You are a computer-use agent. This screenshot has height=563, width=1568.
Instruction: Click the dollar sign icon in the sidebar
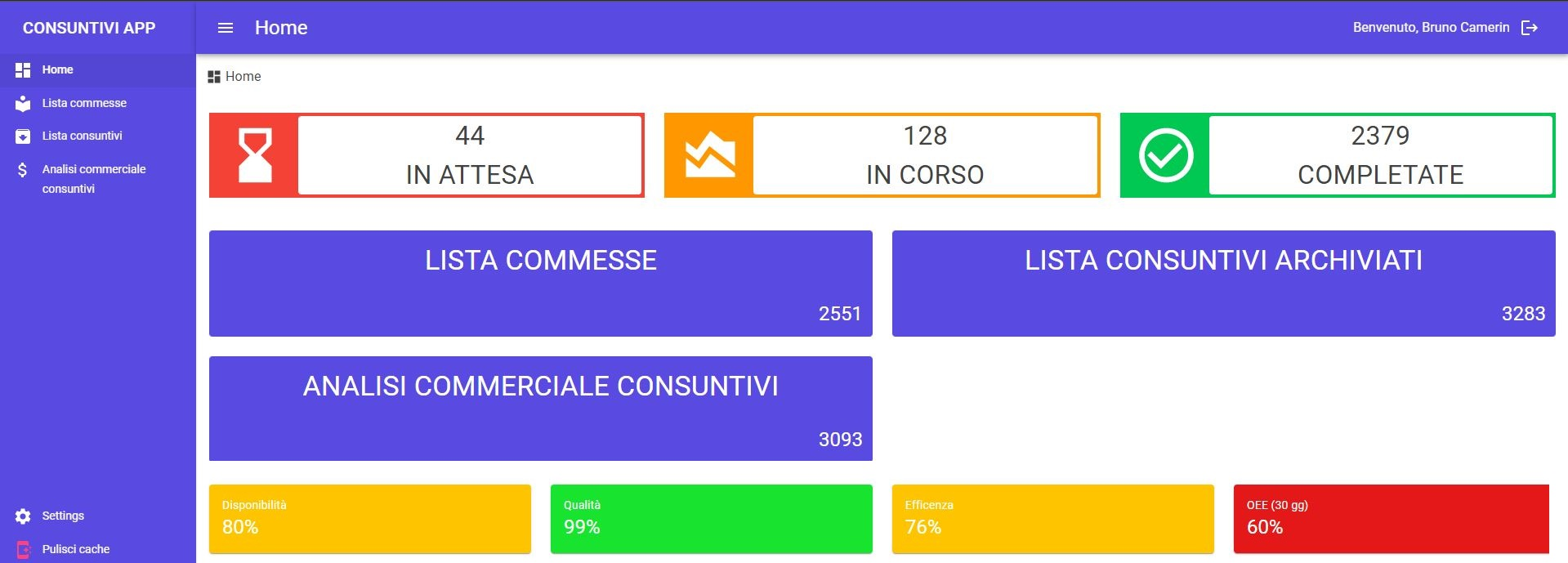pyautogui.click(x=23, y=170)
